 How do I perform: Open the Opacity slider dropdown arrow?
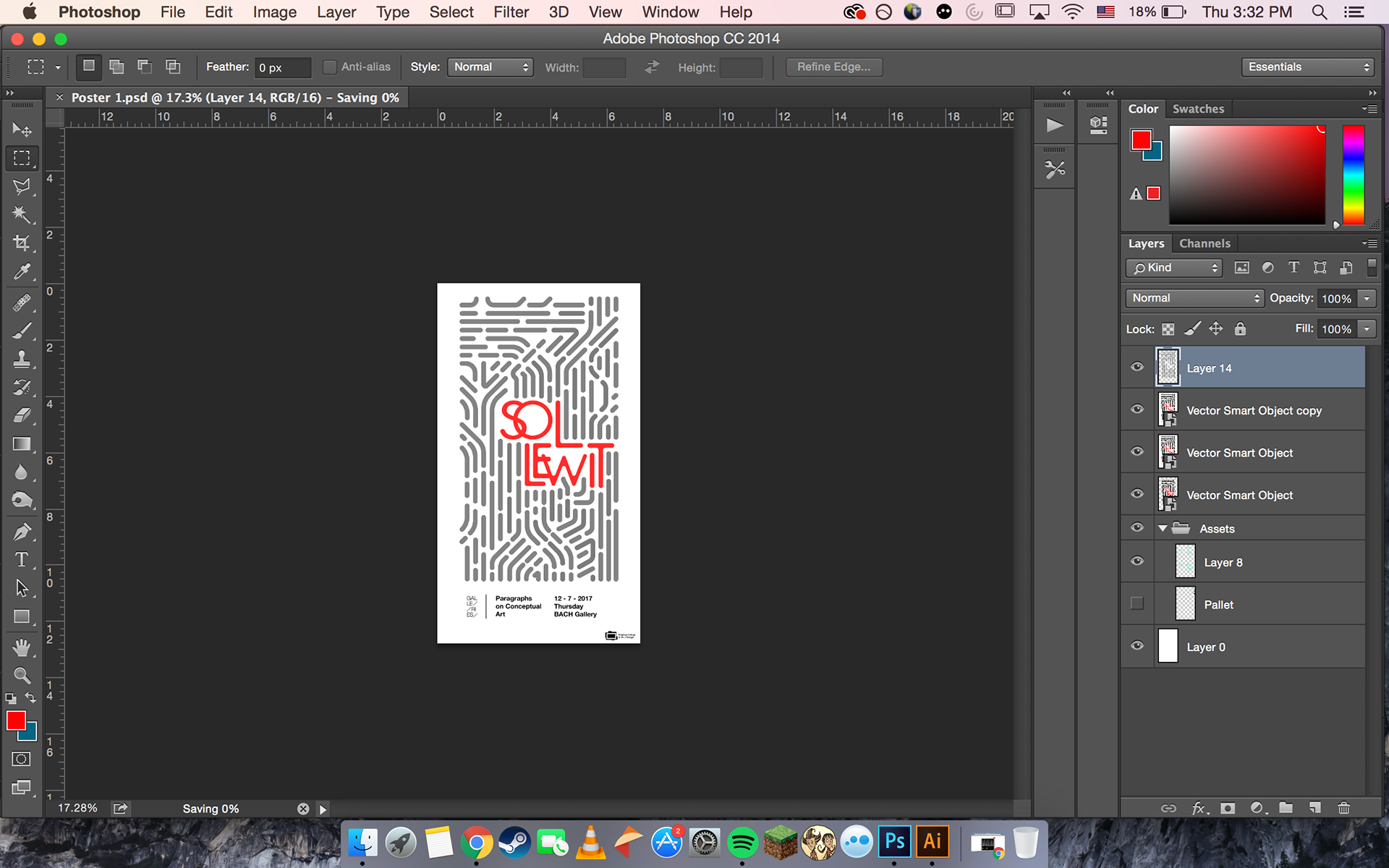tap(1367, 298)
